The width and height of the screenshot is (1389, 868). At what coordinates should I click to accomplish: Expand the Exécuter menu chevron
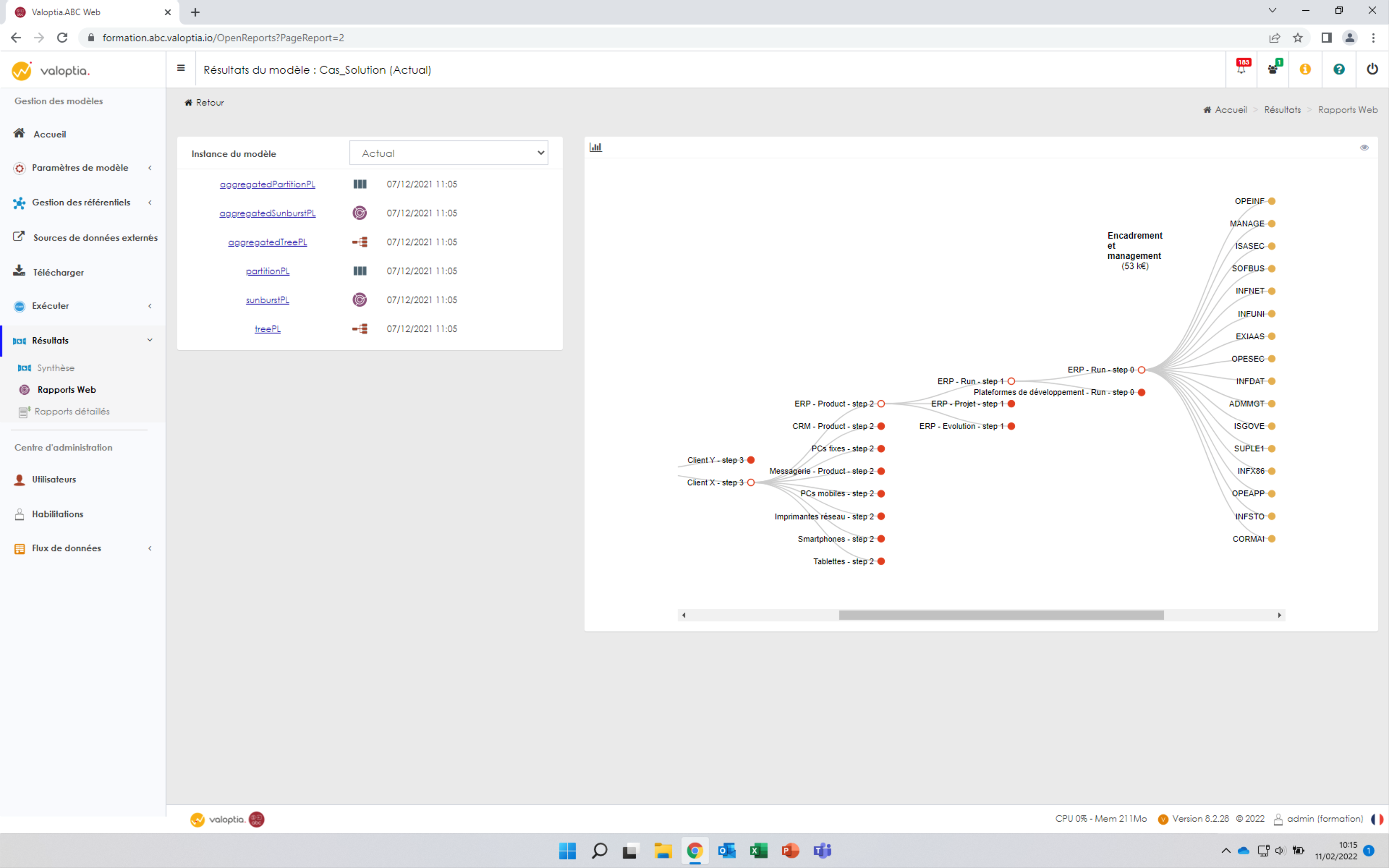pyautogui.click(x=150, y=305)
